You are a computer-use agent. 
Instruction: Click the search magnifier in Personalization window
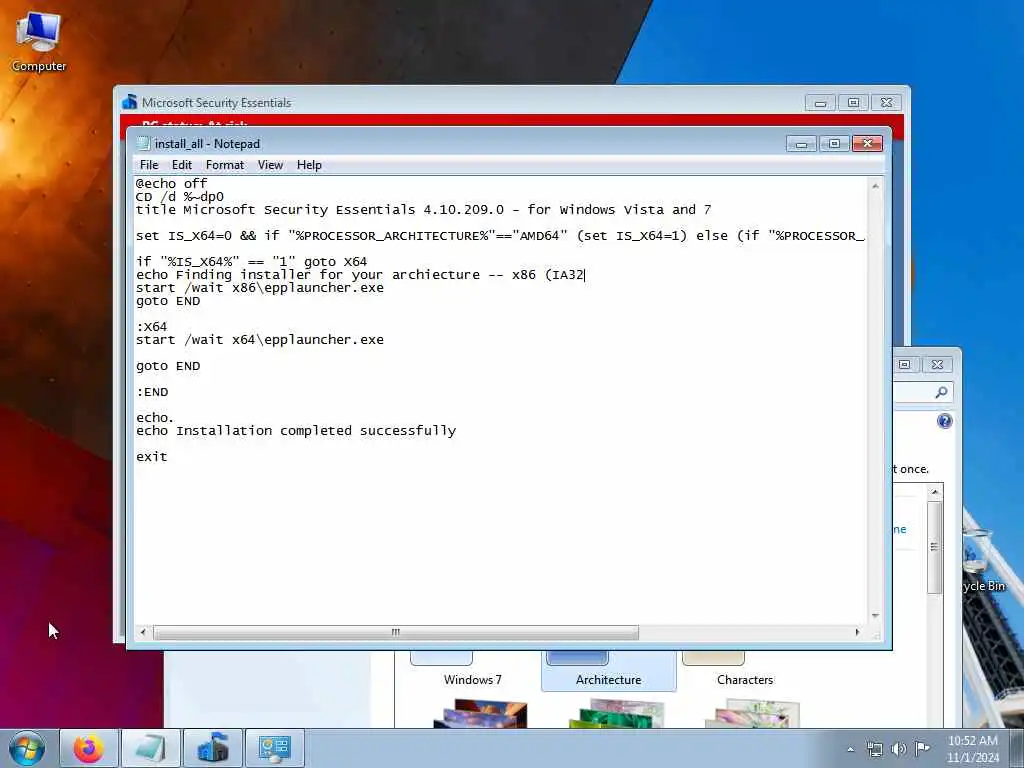[x=941, y=392]
